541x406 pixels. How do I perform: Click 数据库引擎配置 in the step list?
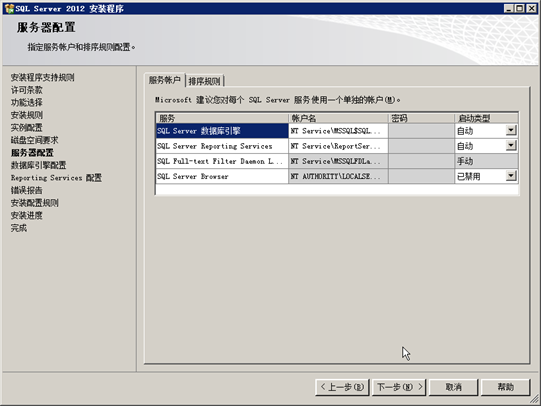[x=38, y=165]
